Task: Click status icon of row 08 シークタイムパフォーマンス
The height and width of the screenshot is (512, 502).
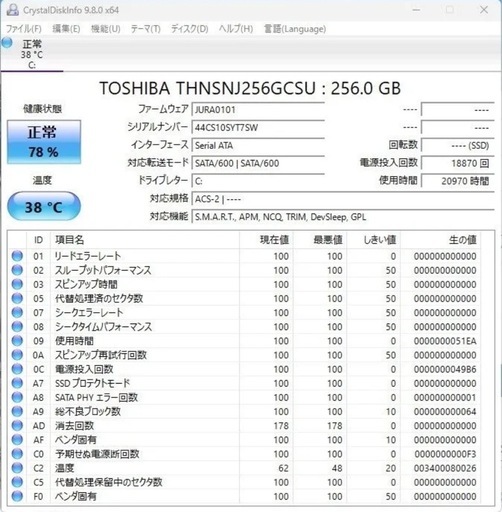Action: point(17,327)
